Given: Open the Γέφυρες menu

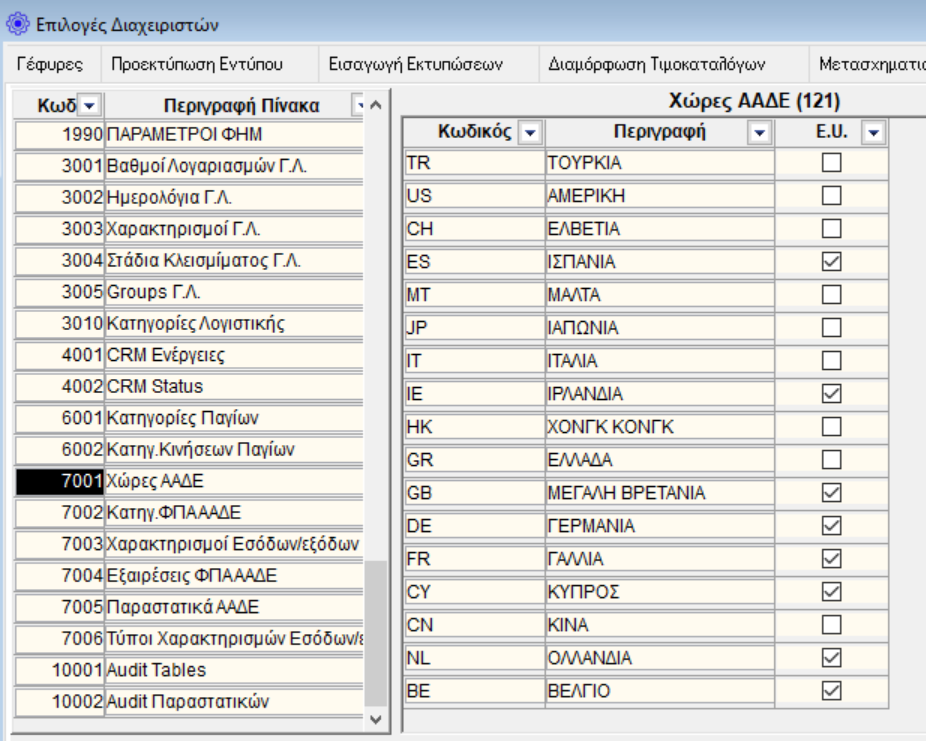Looking at the screenshot, I should [x=49, y=64].
